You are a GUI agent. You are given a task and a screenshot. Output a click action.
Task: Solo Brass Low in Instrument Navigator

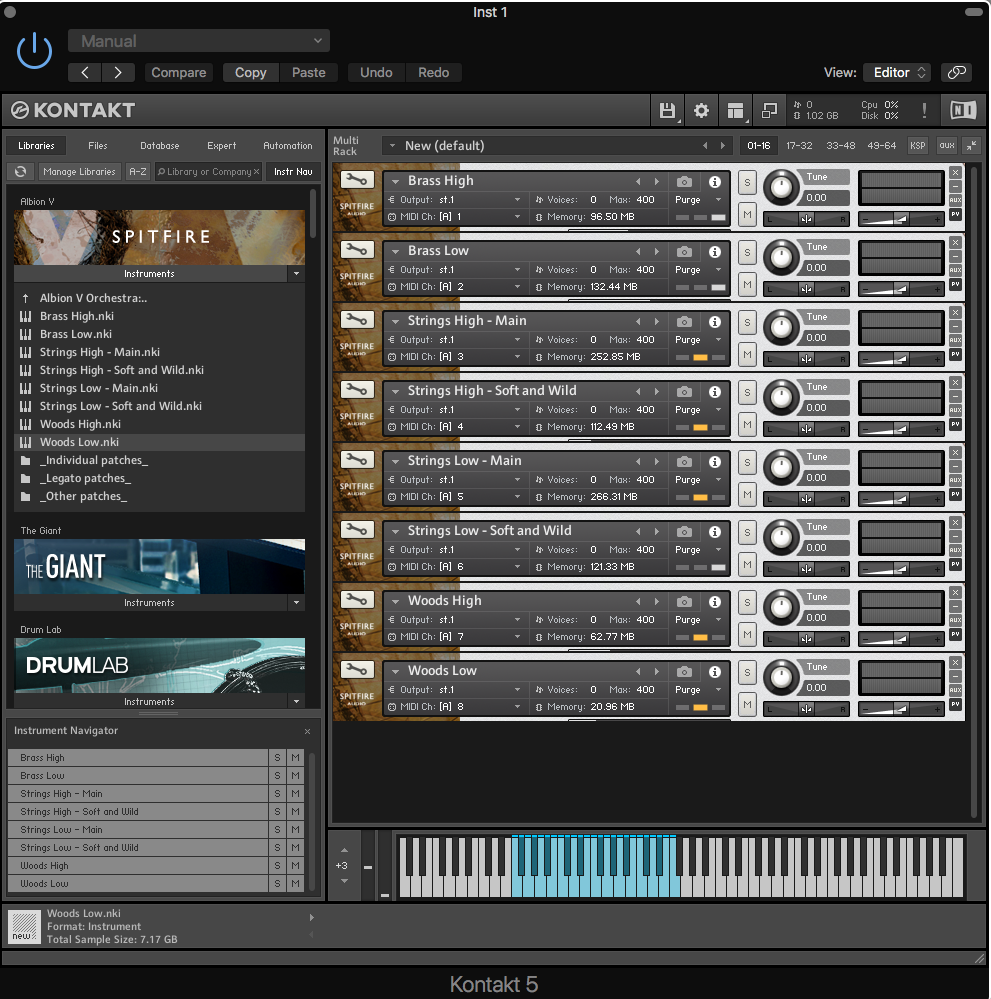tap(277, 776)
